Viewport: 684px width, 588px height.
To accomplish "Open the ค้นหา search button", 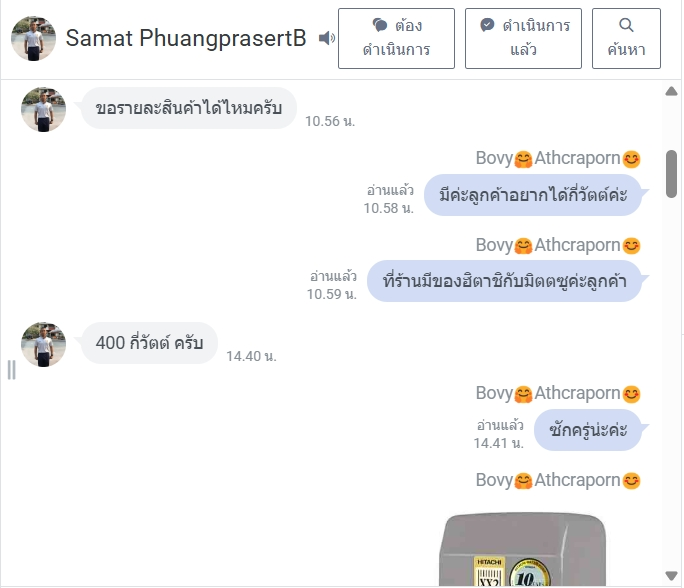I will (x=626, y=38).
